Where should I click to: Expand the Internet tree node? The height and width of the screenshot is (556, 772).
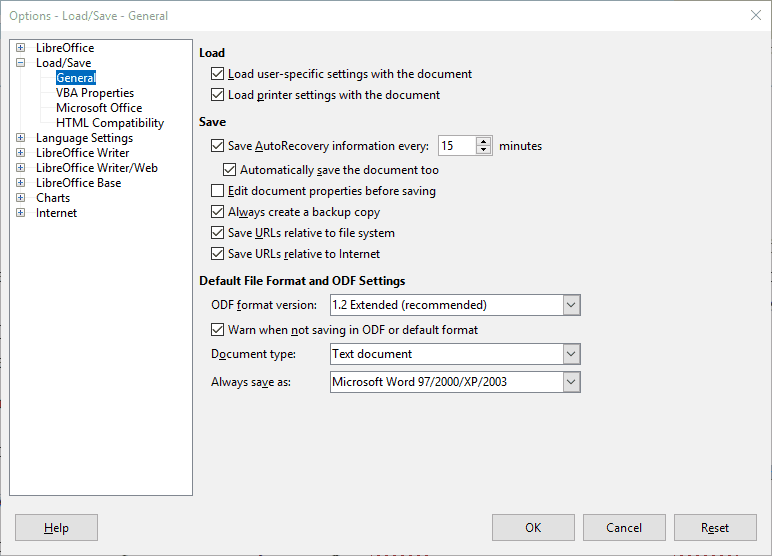20,213
